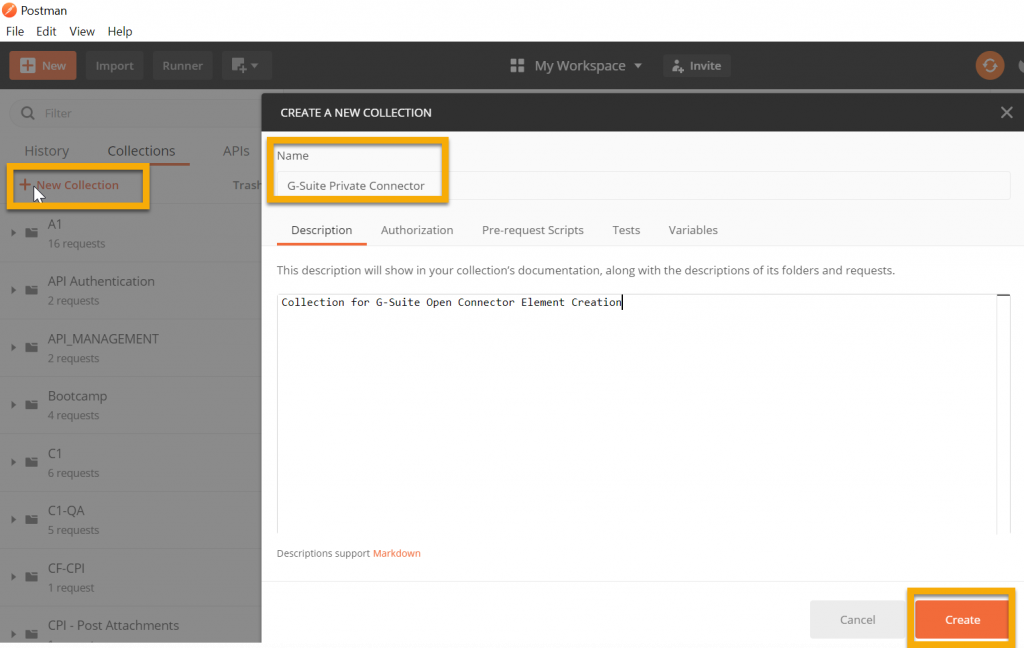This screenshot has height=648, width=1024.
Task: Click the API_MANAGEMENT folder icon
Action: 31,347
